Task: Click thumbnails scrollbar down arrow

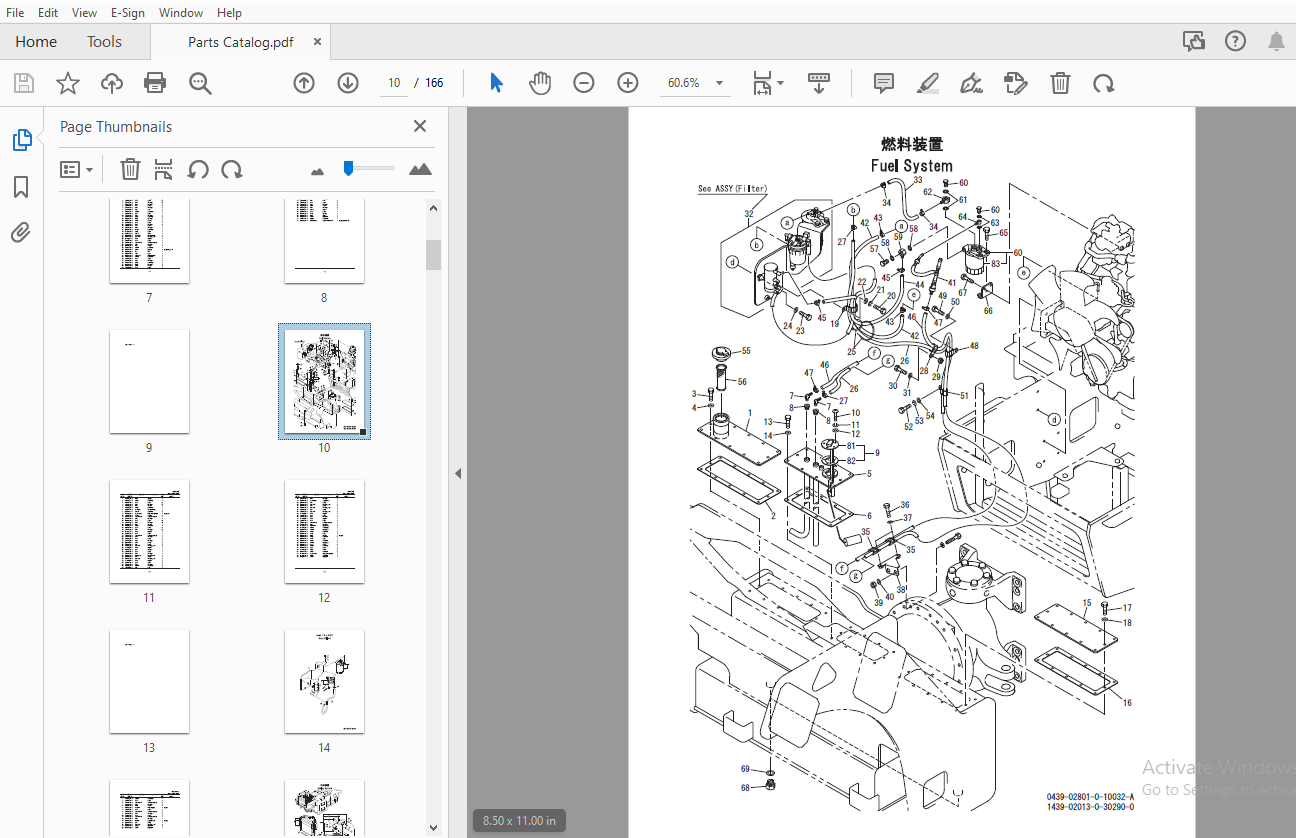Action: [433, 828]
